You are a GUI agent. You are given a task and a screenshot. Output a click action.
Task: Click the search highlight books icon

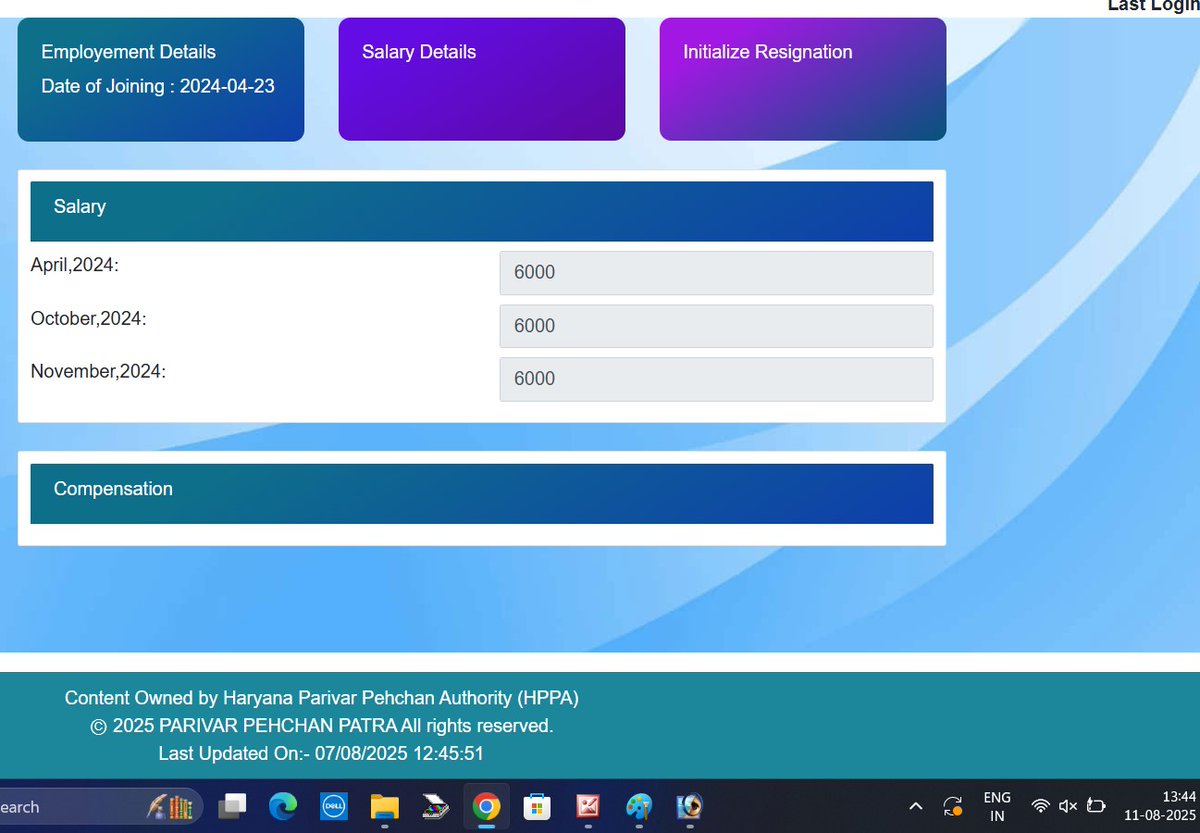pos(169,806)
